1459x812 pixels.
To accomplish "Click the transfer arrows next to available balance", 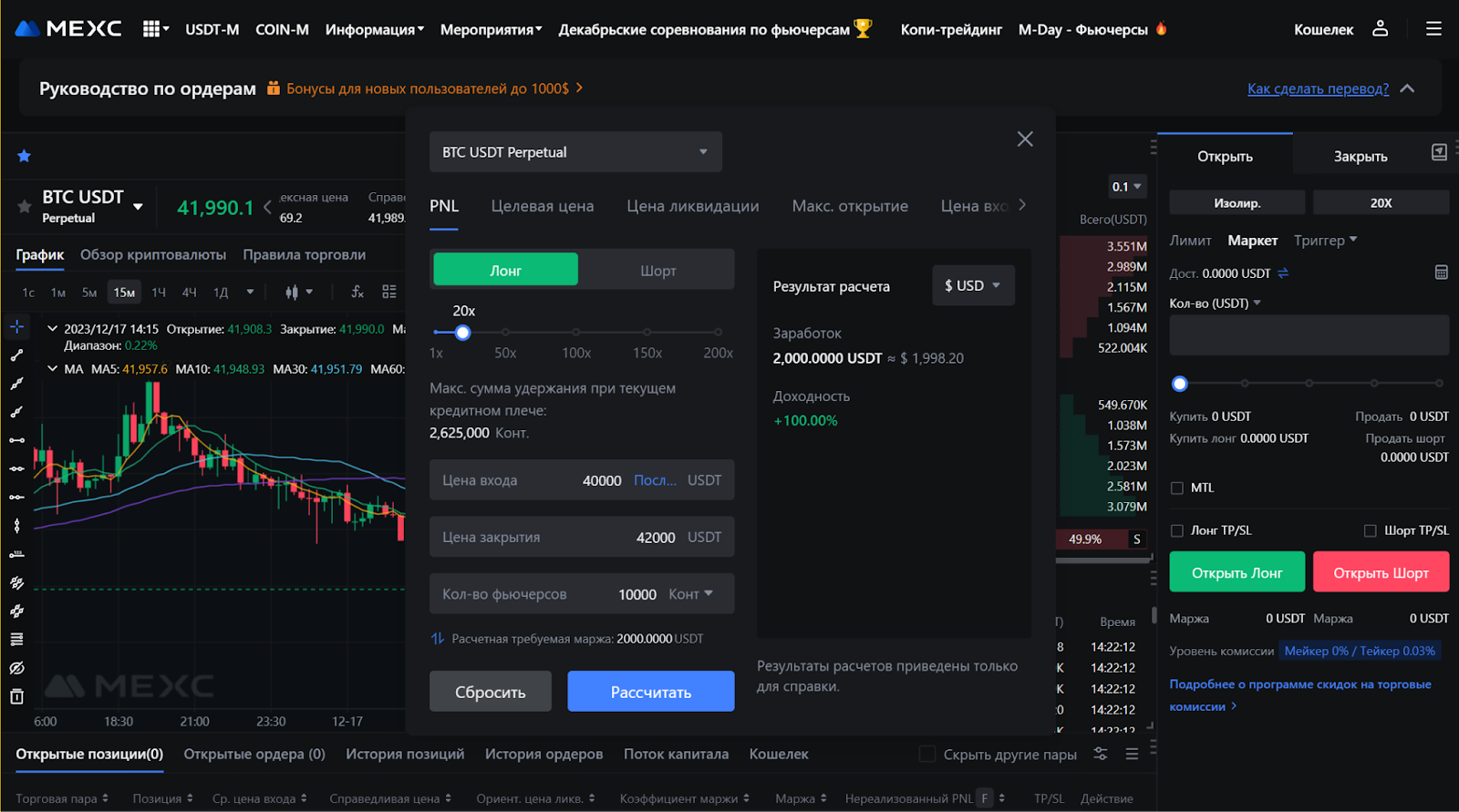I will (x=1283, y=273).
